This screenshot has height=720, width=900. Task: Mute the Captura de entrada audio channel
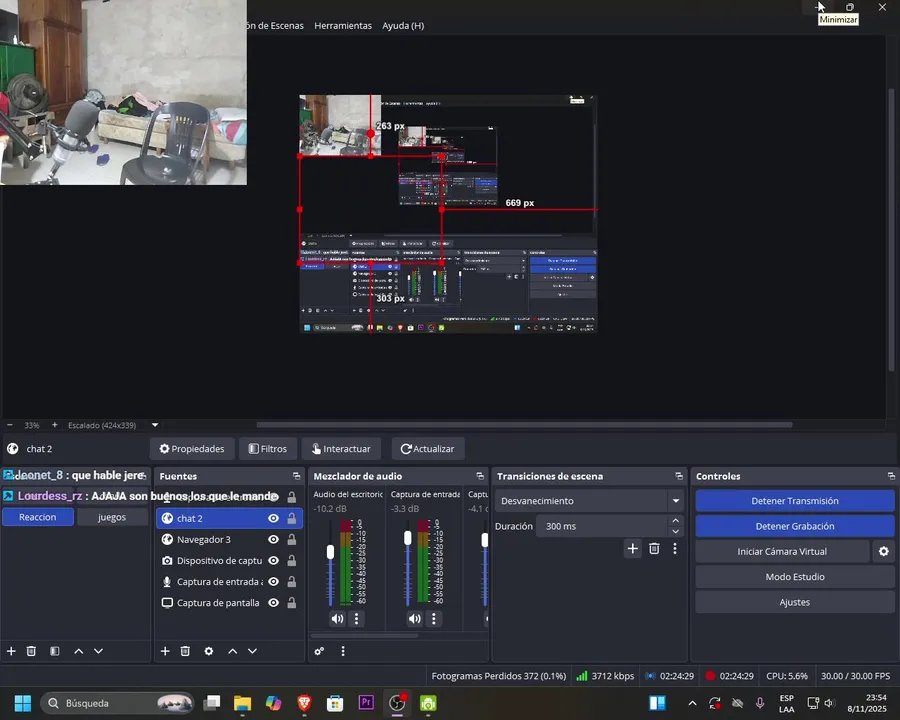click(x=414, y=618)
